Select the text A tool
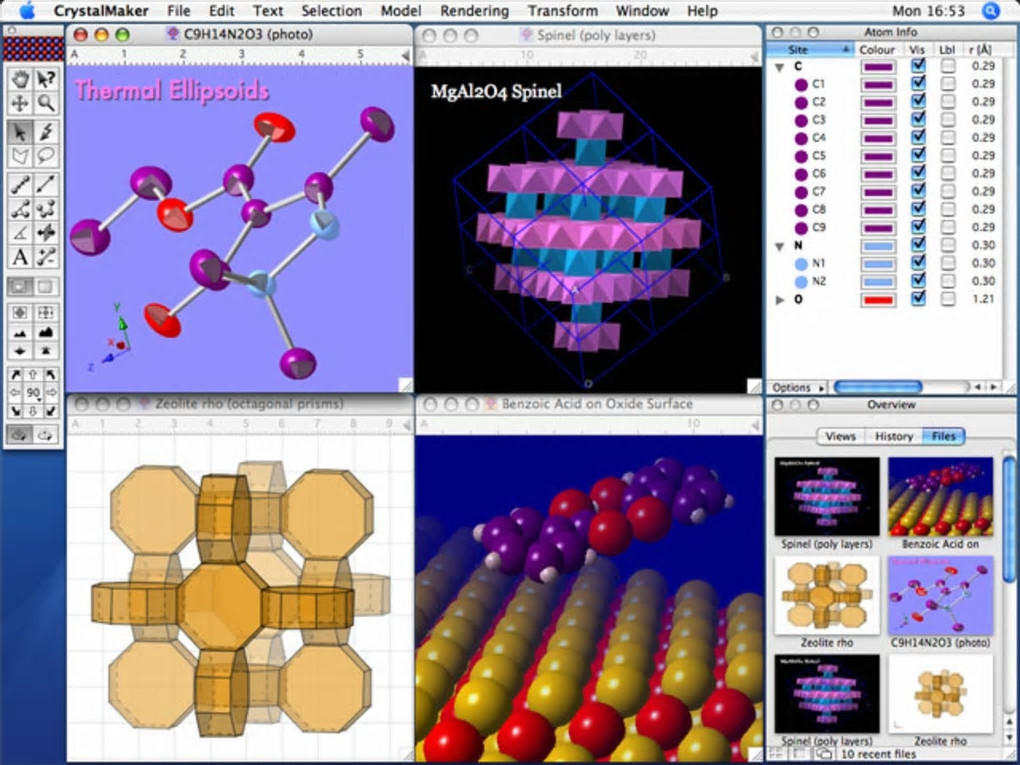Viewport: 1020px width, 765px height. tap(20, 257)
